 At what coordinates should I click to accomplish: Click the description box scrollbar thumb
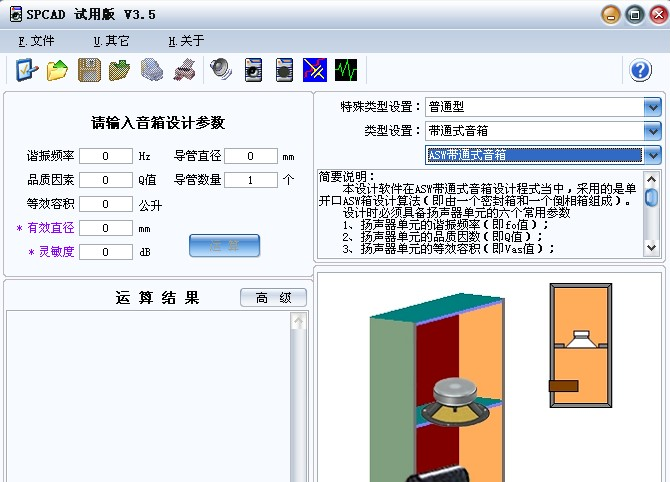[x=651, y=198]
